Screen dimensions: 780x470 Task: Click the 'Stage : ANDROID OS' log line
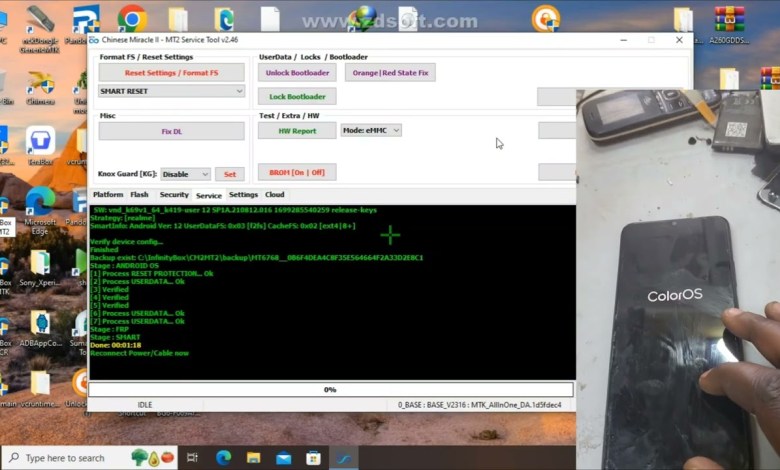[x=125, y=266]
